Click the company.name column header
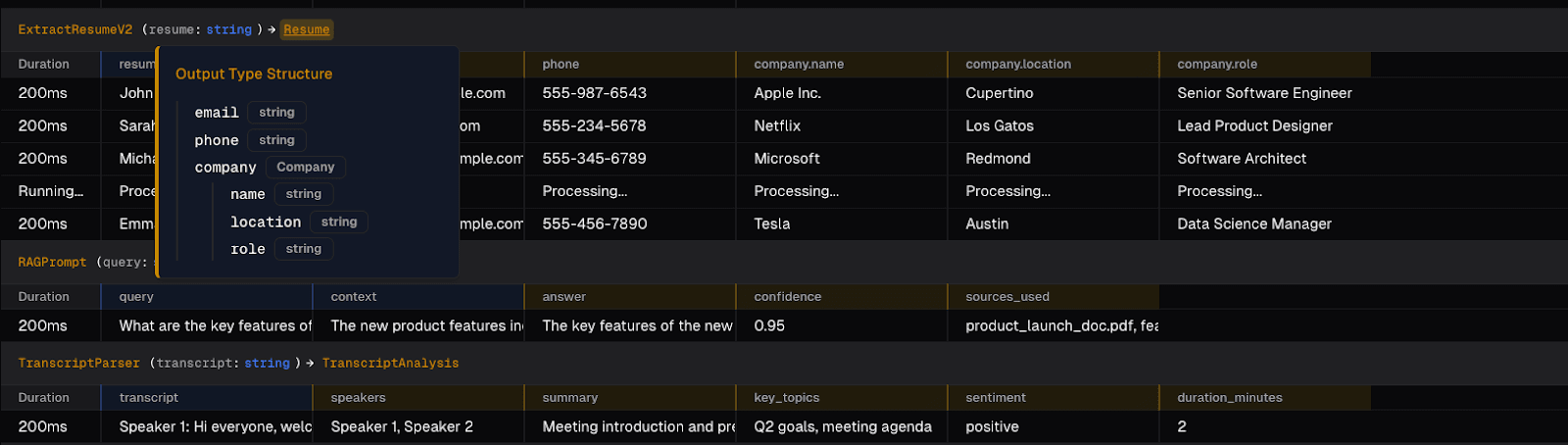 click(x=799, y=64)
